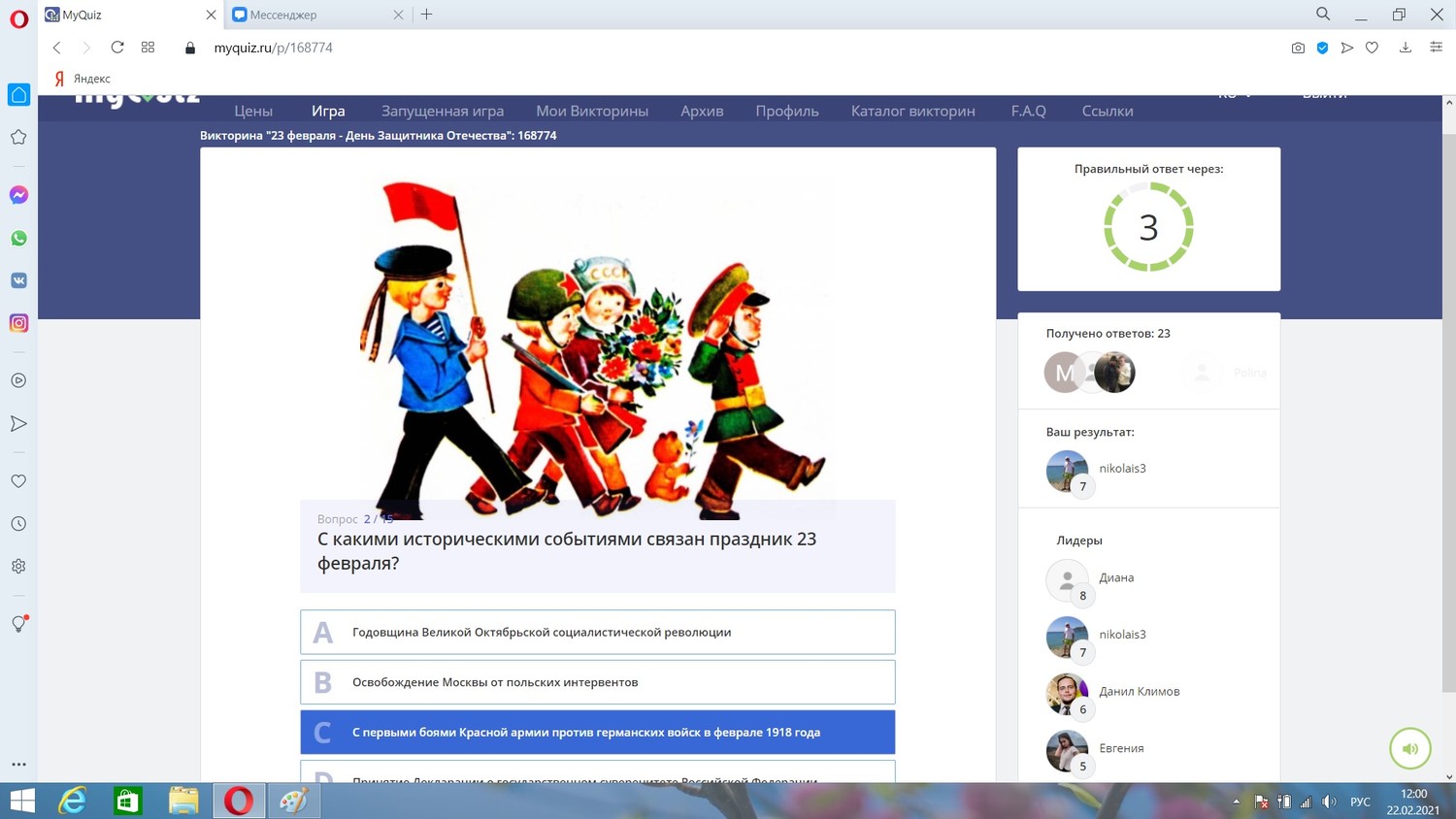Open sidebar three-dot setup menu
This screenshot has width=1456, height=819.
[18, 765]
